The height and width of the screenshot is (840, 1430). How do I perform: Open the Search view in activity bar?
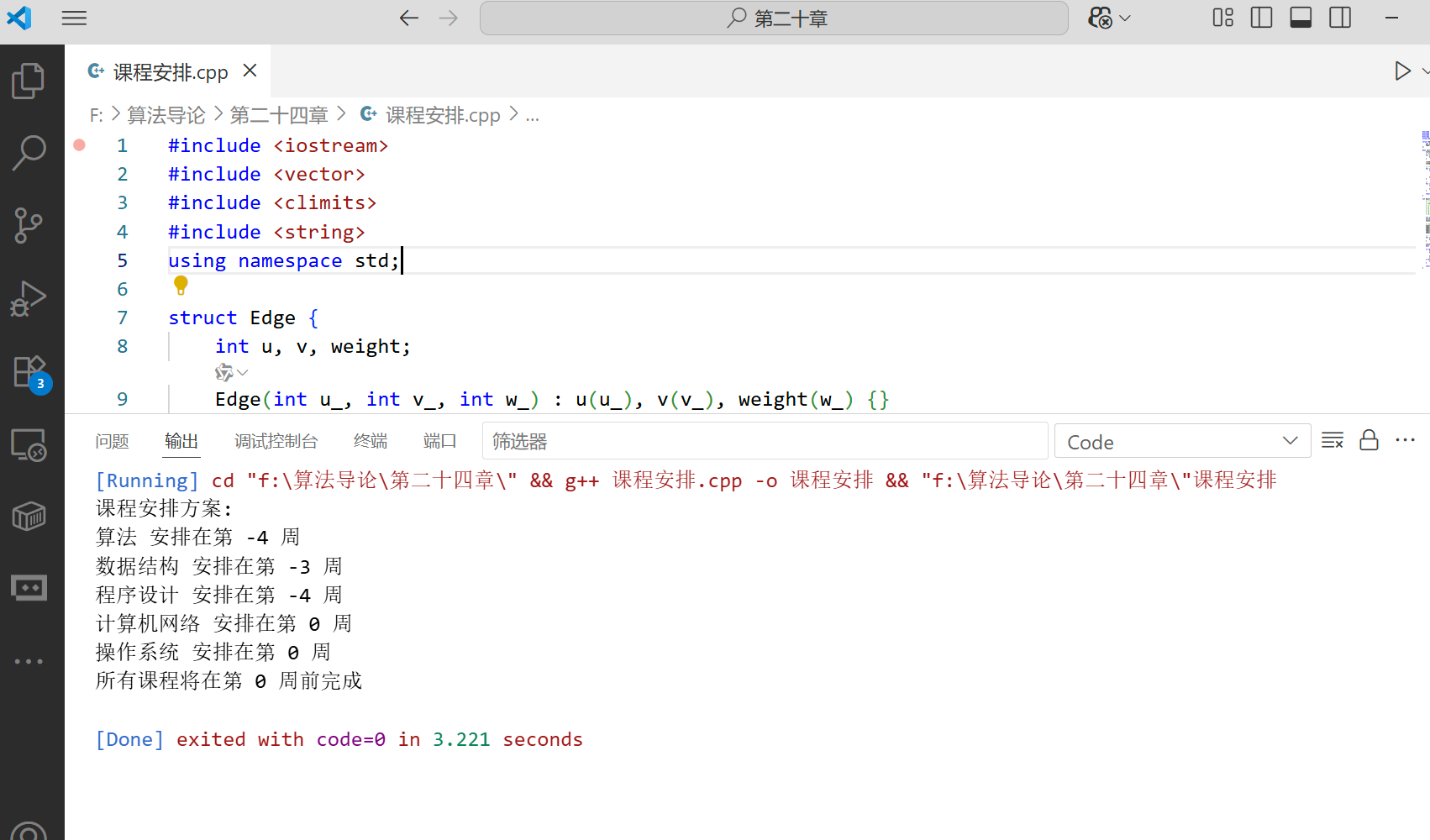pyautogui.click(x=29, y=153)
